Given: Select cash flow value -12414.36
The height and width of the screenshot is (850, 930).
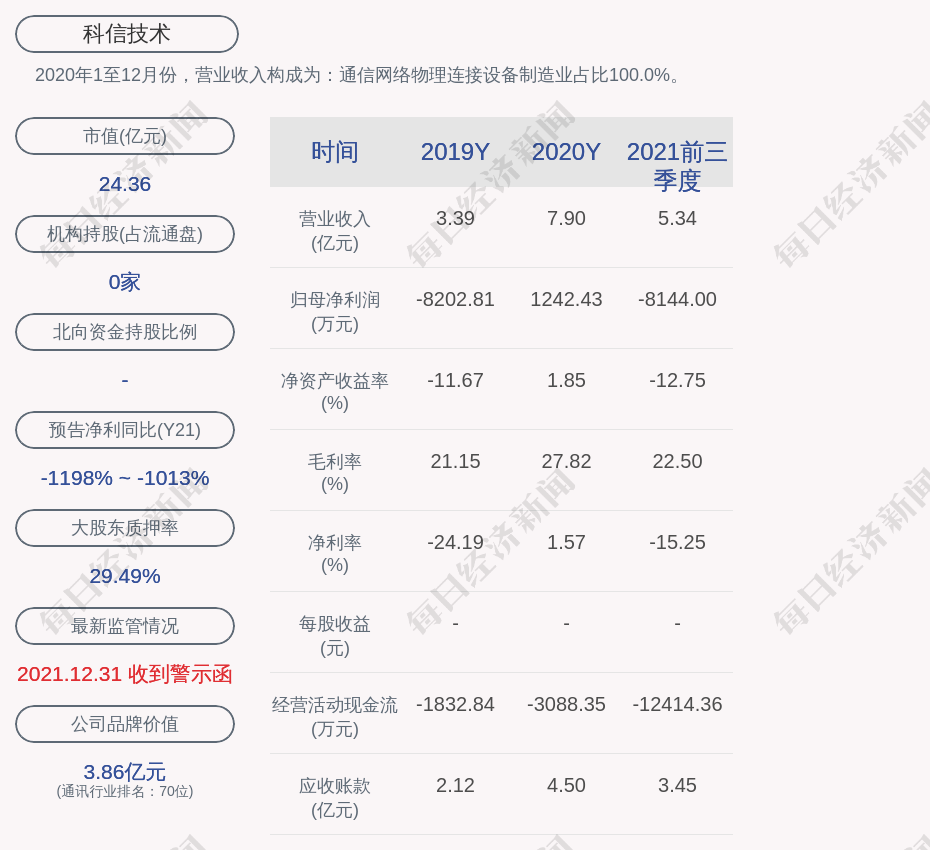Looking at the screenshot, I should pyautogui.click(x=677, y=704).
